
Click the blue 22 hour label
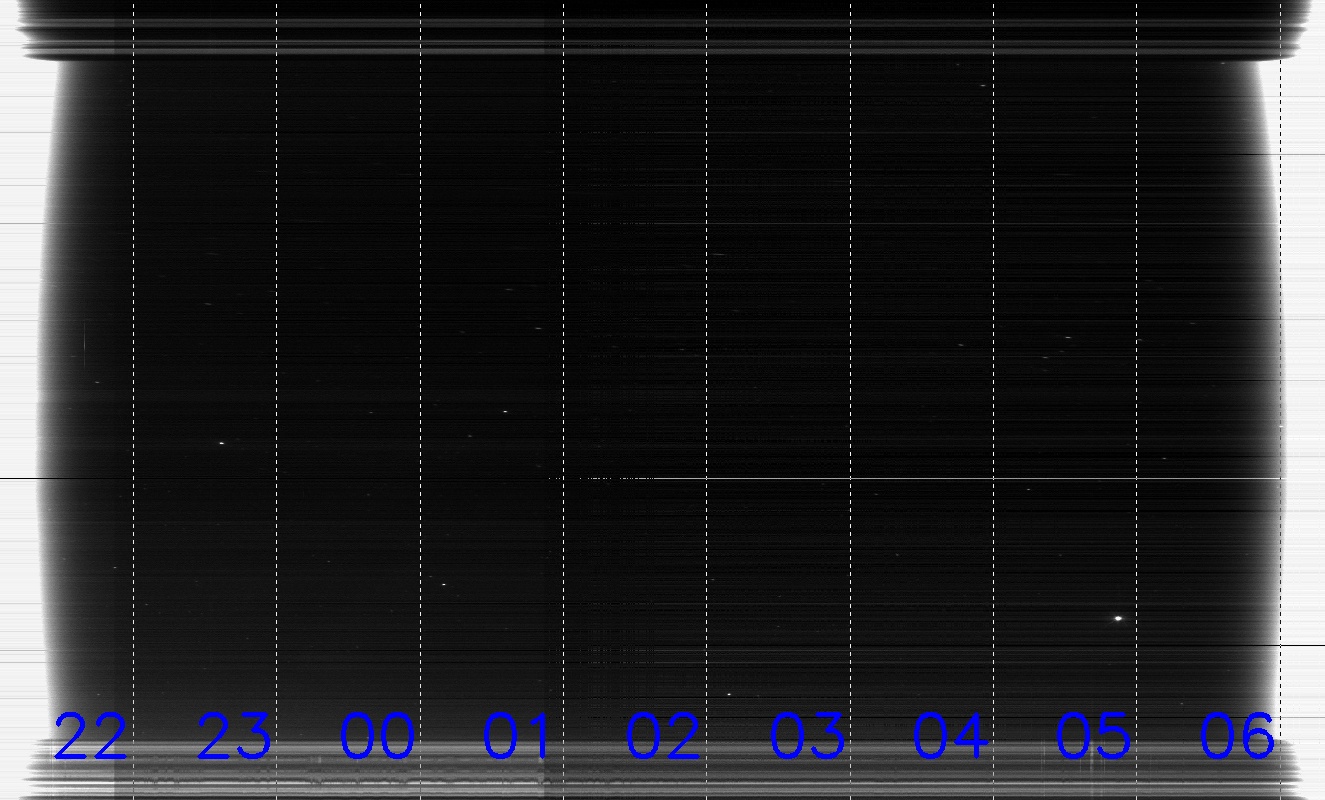91,737
